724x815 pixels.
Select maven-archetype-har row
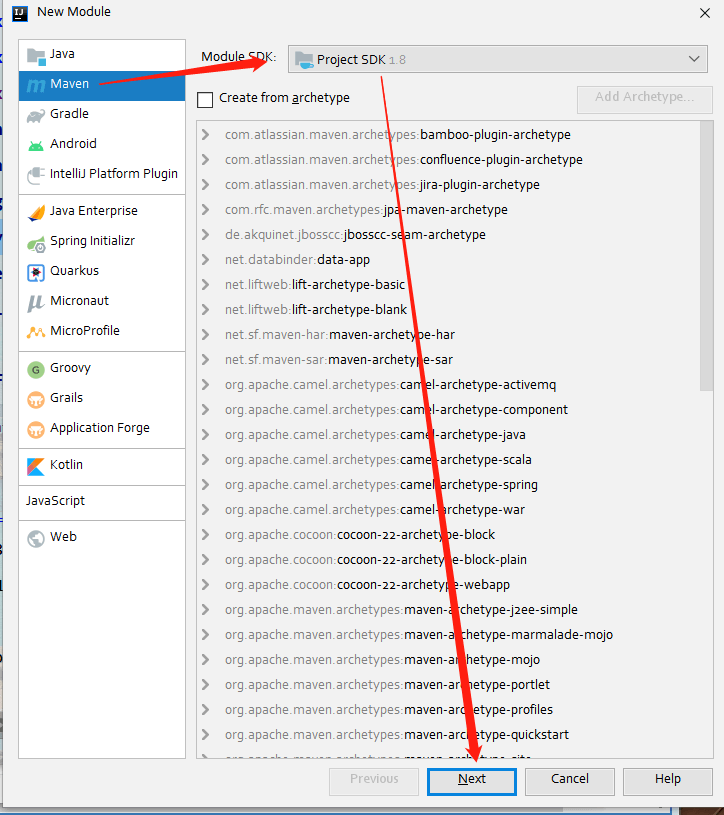point(448,335)
